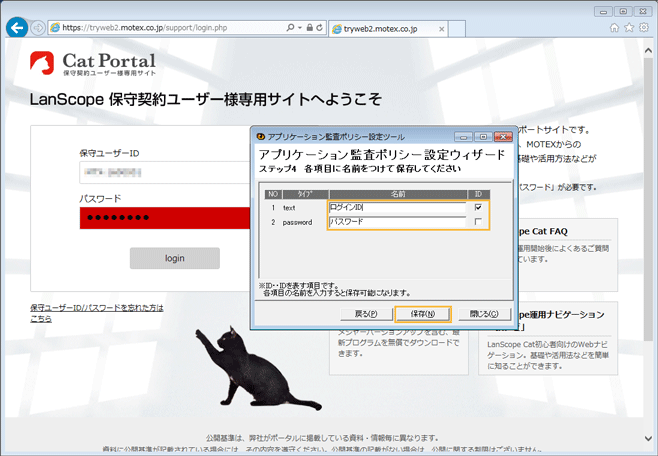Screen dimensions: 658x456
Task: Click the パスワード name field in wizard
Action: (x=397, y=221)
